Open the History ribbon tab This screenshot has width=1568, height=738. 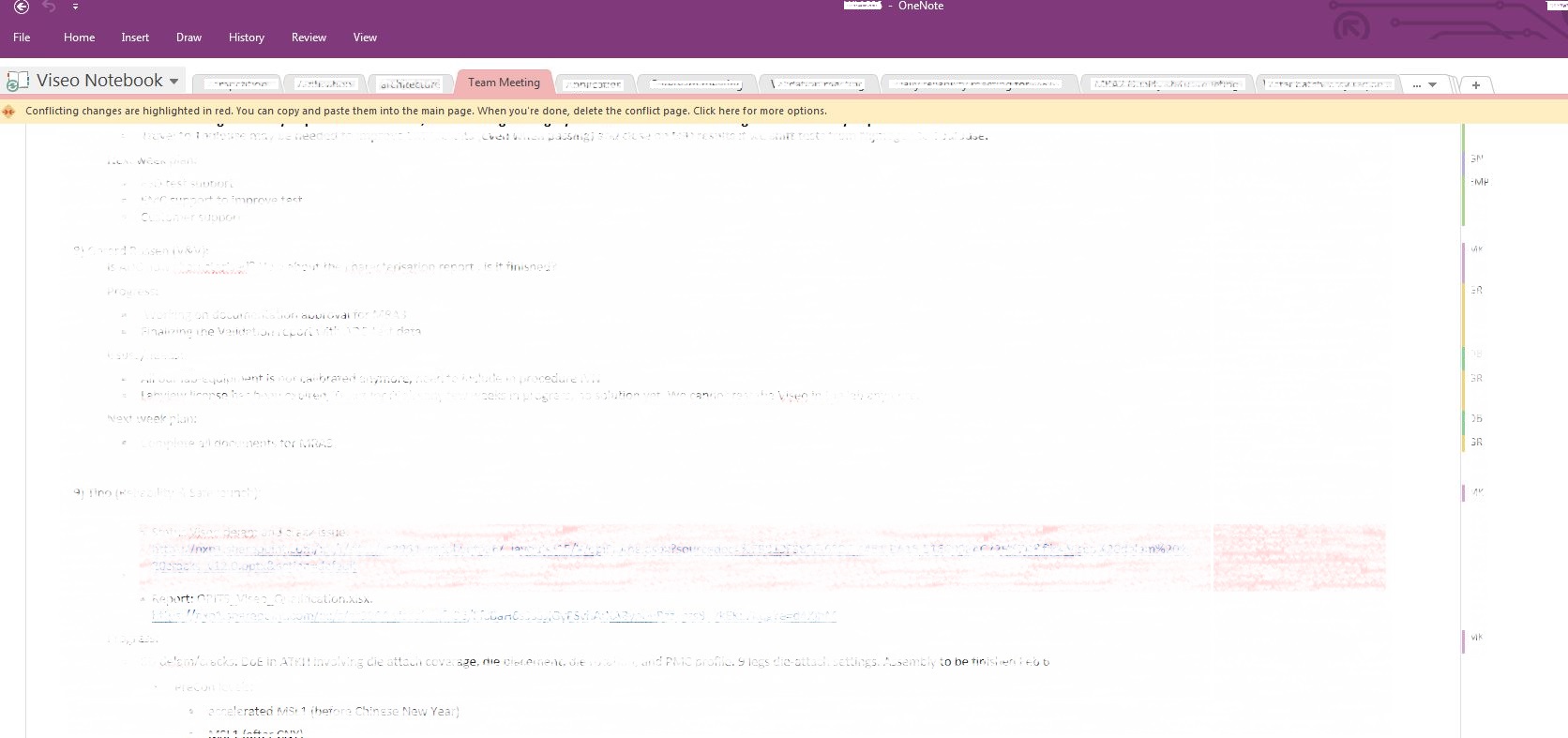[x=247, y=38]
